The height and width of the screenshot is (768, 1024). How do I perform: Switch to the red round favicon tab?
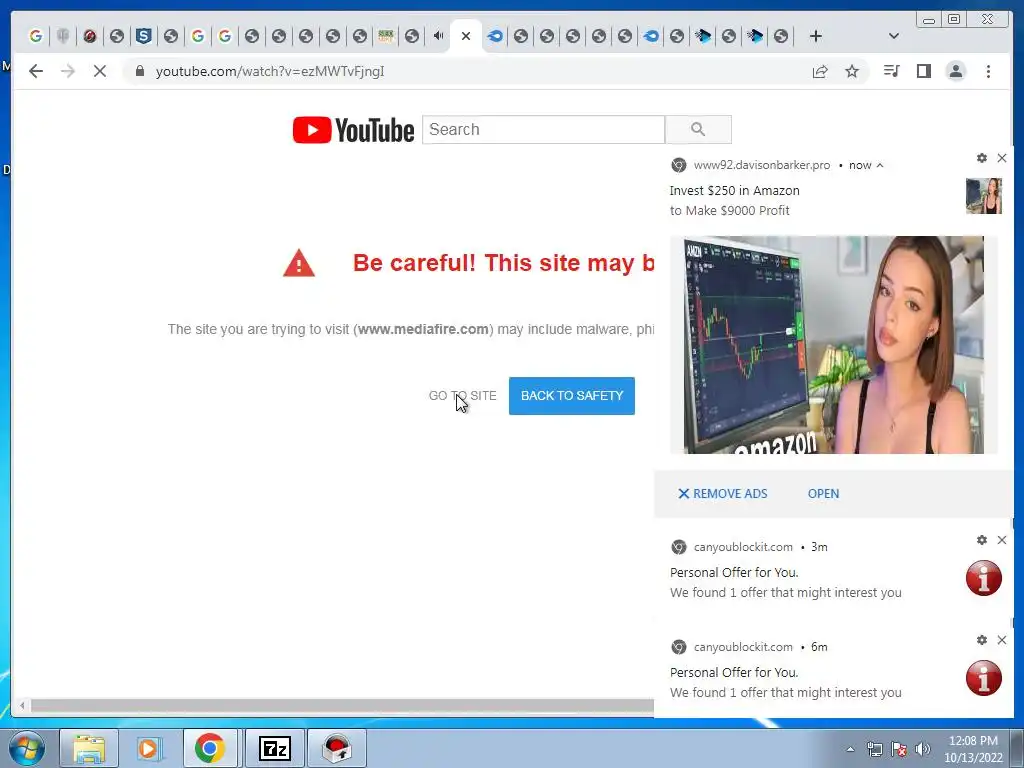pyautogui.click(x=89, y=36)
